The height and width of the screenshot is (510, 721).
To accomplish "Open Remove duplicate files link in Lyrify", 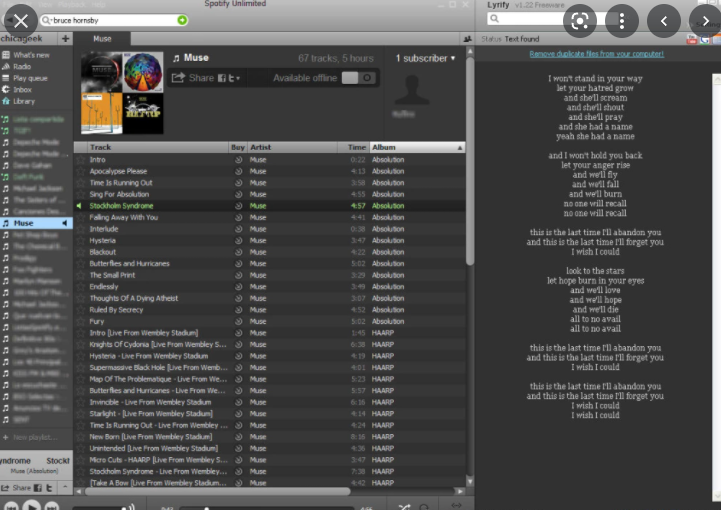I will 596,54.
